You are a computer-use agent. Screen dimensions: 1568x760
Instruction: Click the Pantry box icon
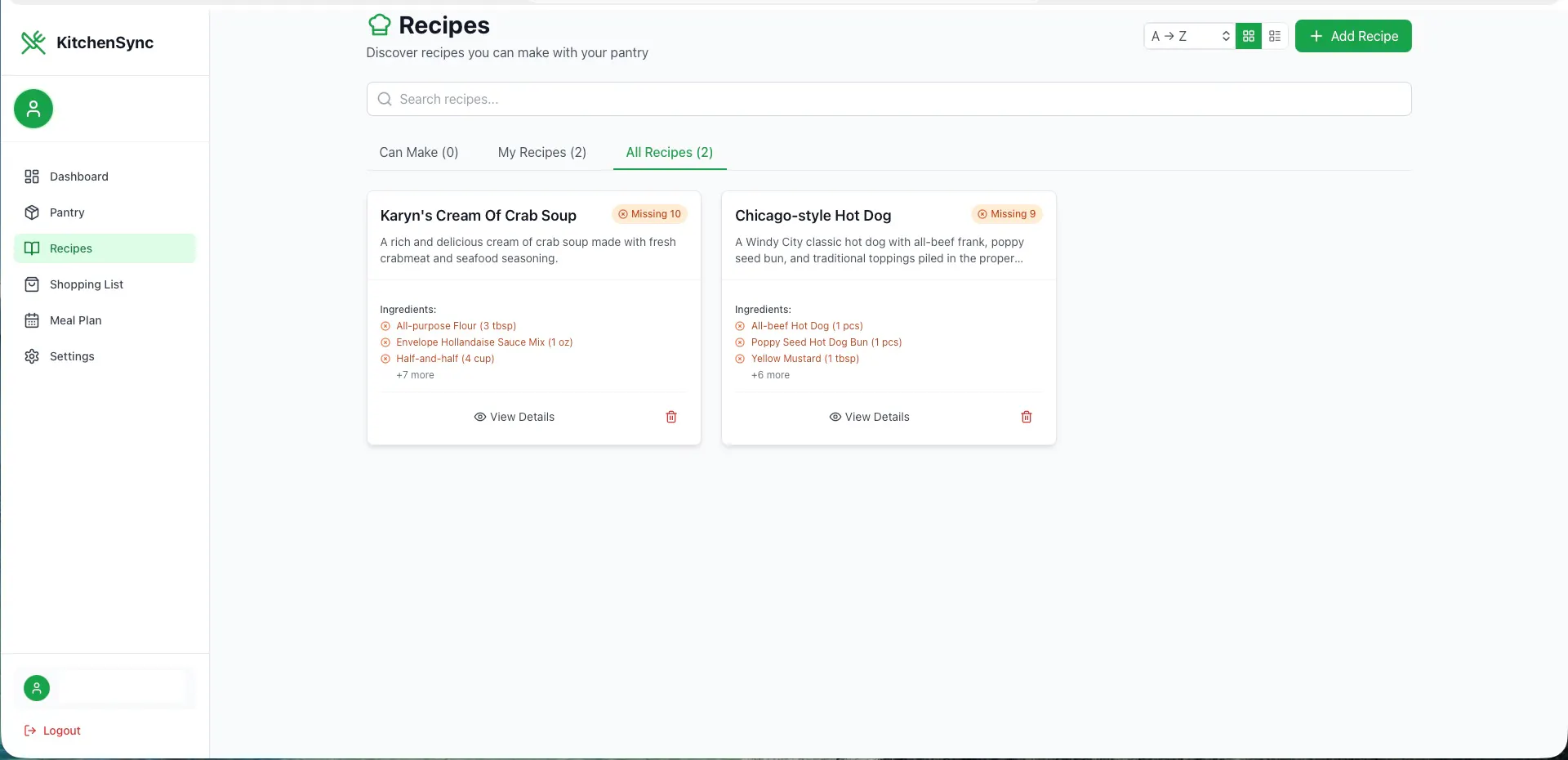[x=32, y=212]
